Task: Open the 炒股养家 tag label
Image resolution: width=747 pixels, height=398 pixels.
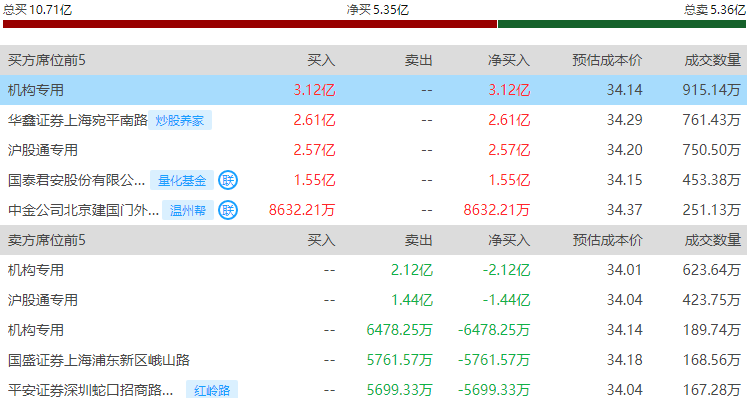Action: pyautogui.click(x=180, y=120)
